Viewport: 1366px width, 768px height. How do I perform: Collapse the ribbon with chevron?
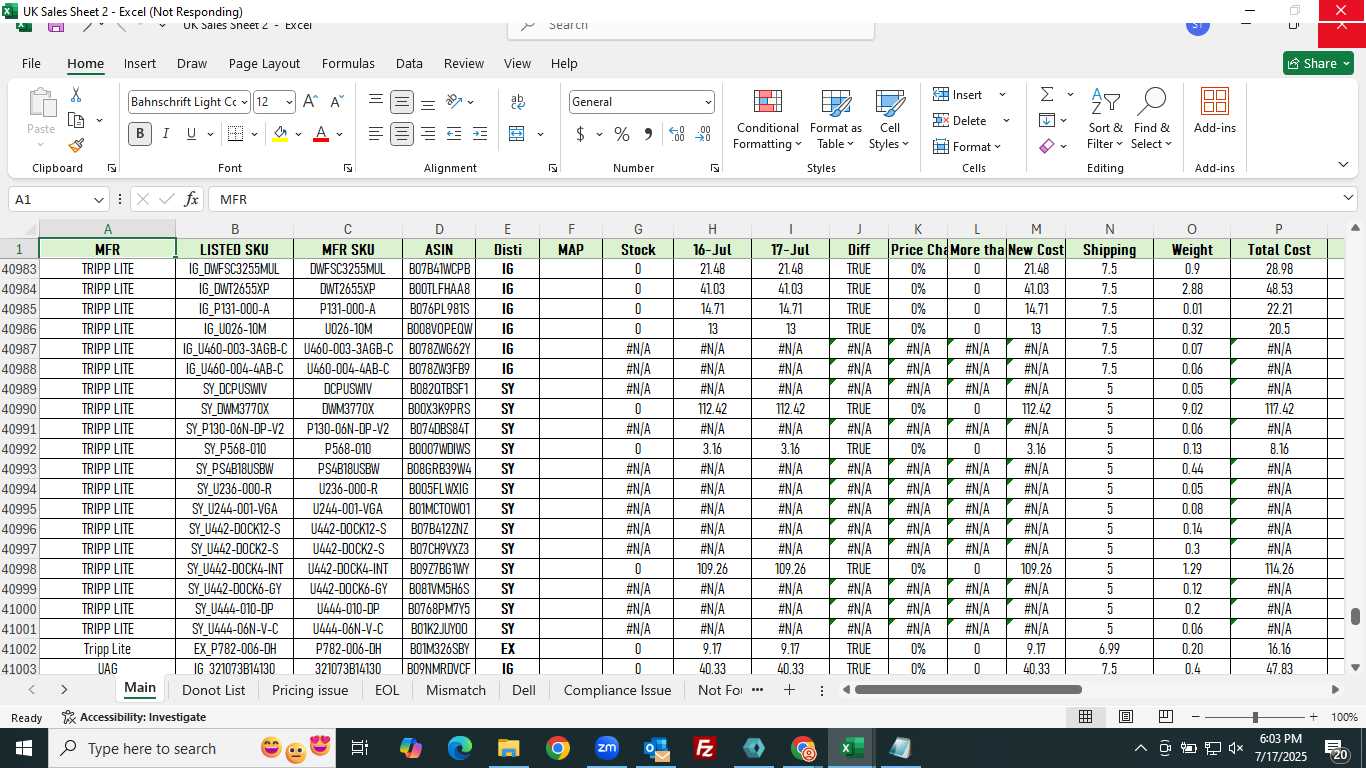[x=1343, y=165]
